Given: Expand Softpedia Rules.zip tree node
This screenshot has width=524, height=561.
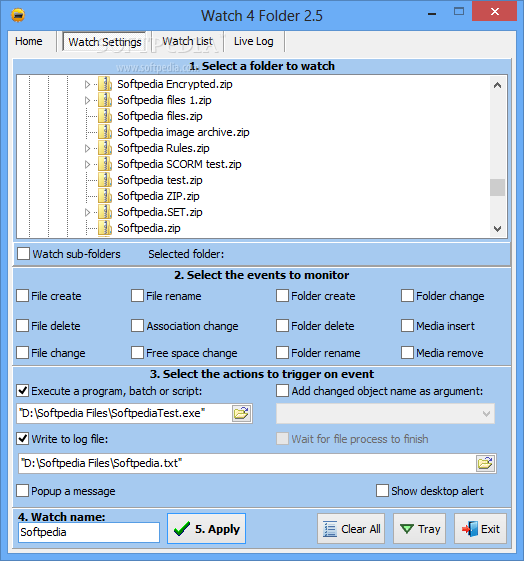Looking at the screenshot, I should click(x=87, y=148).
